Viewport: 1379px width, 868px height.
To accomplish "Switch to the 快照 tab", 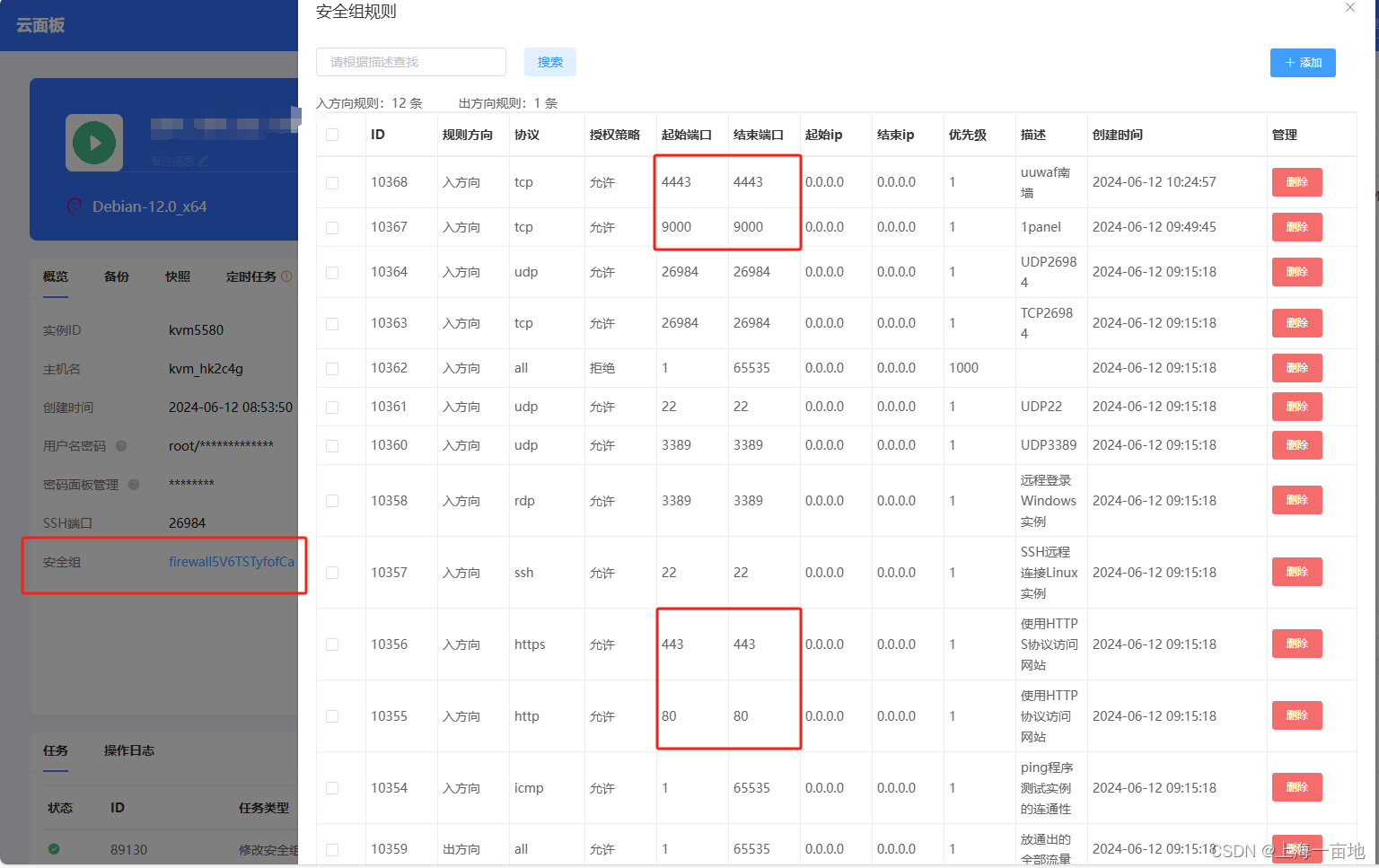I will (x=178, y=276).
